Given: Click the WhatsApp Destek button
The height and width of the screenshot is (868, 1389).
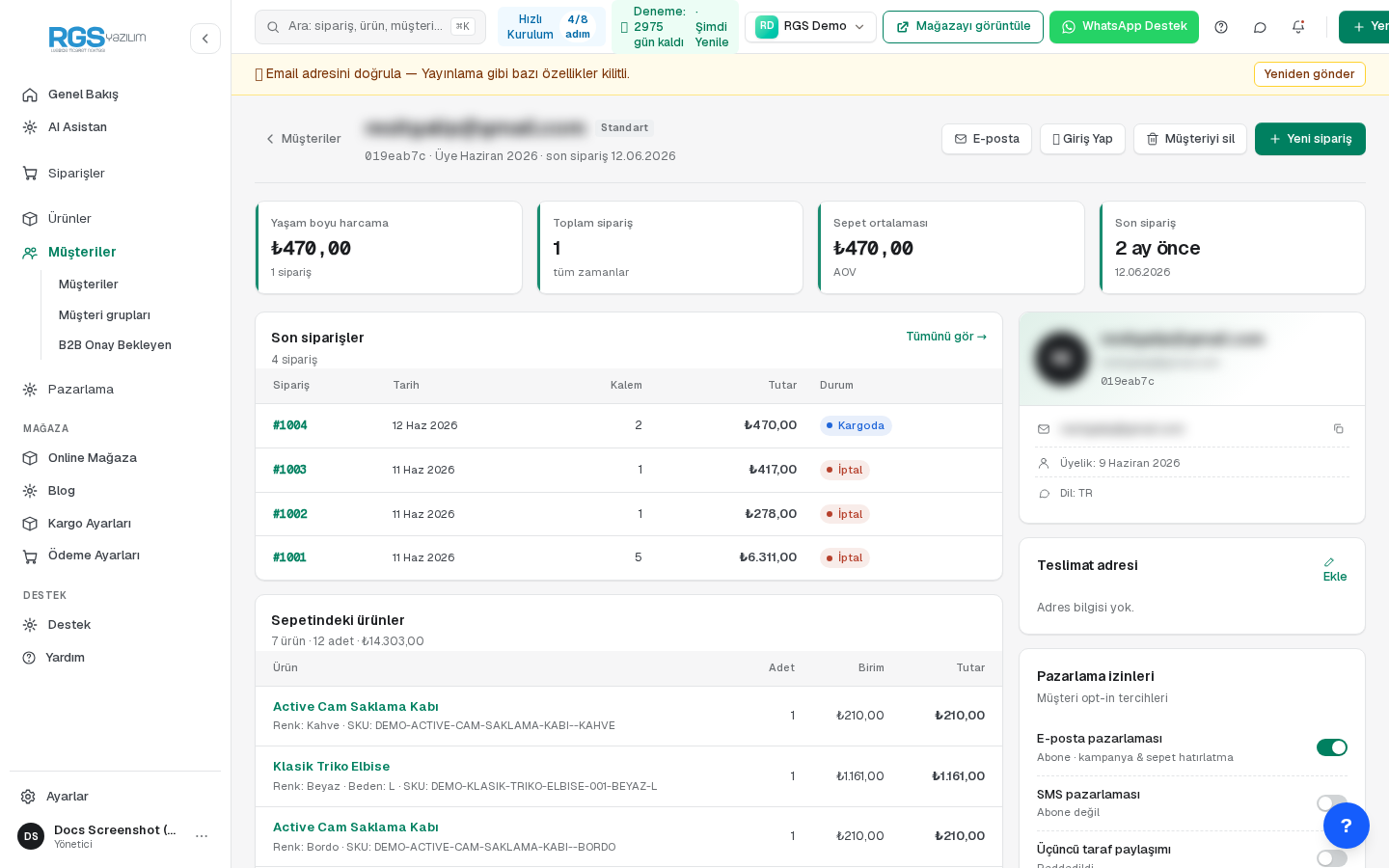Looking at the screenshot, I should [1124, 27].
